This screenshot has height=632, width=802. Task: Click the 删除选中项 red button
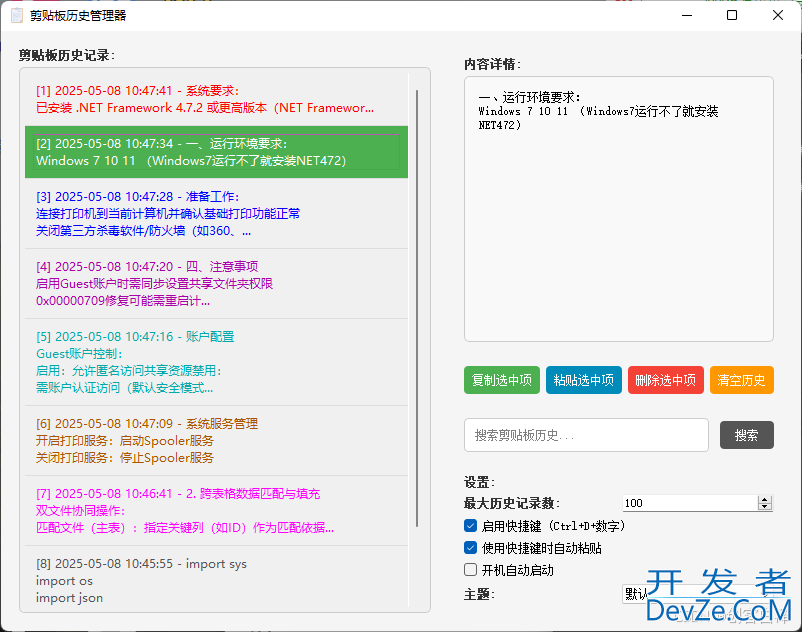point(665,380)
